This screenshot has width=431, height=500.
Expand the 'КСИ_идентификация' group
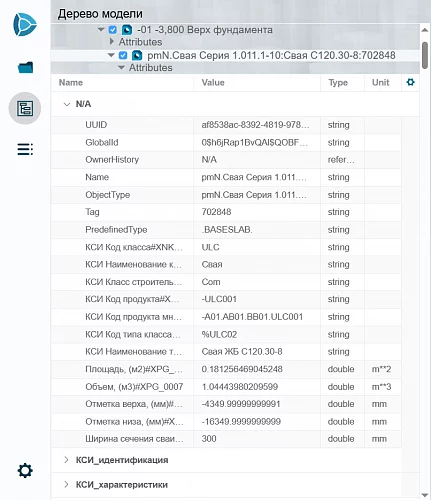pos(66,460)
